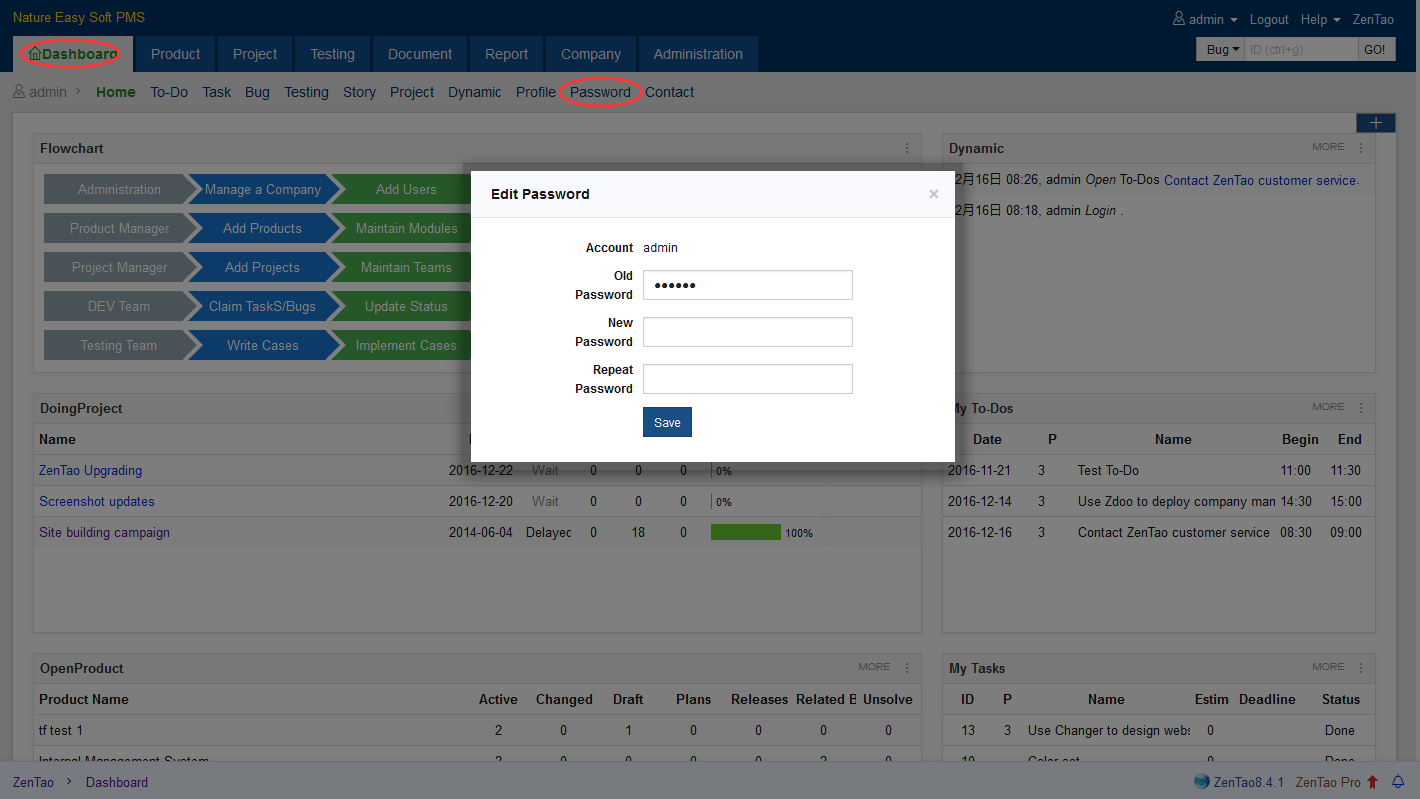Image resolution: width=1420 pixels, height=799 pixels.
Task: Open the Dynamic panel three-dot menu
Action: pos(1361,148)
